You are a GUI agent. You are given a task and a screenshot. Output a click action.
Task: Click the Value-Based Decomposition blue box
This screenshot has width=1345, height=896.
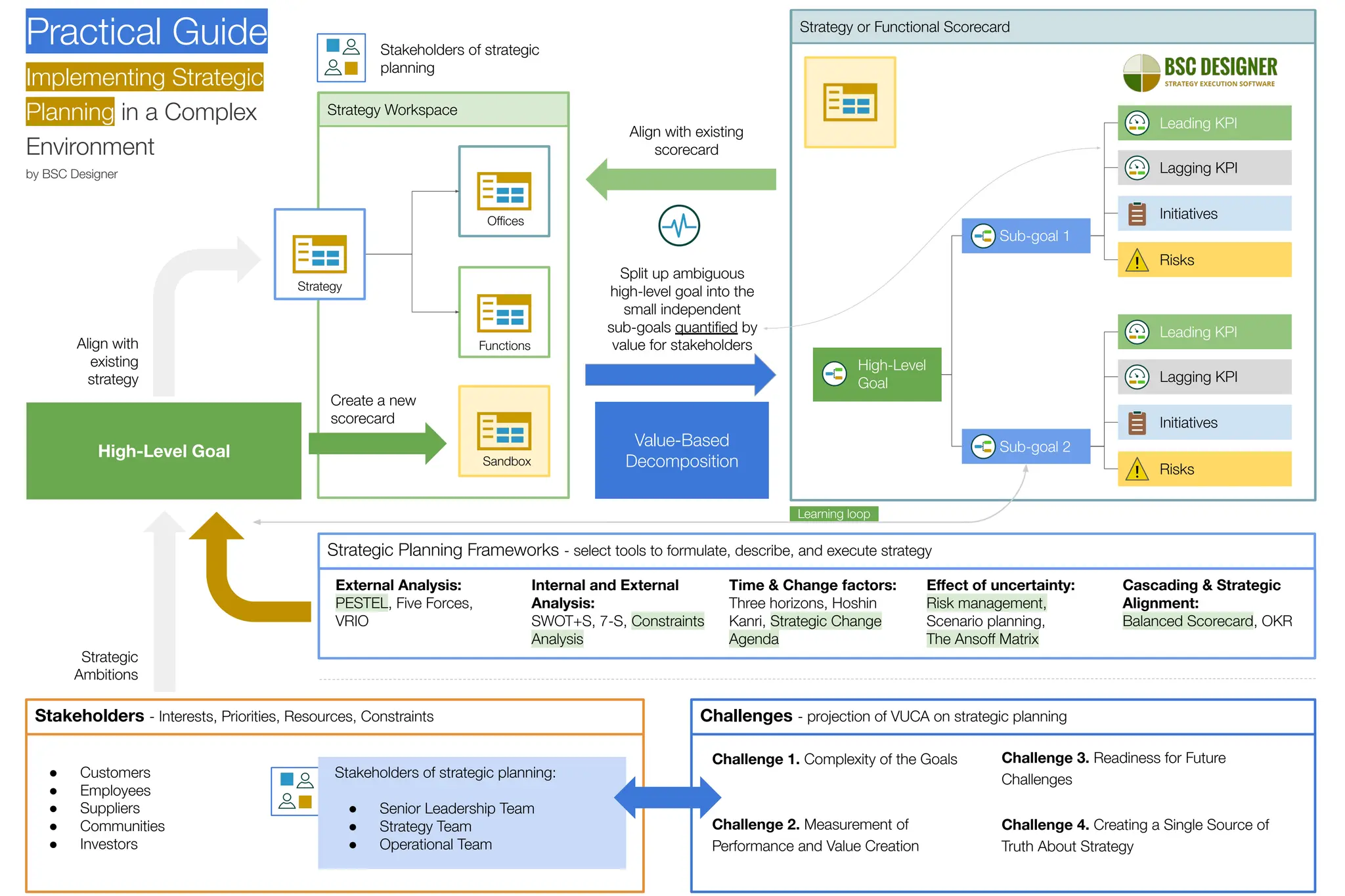click(682, 450)
